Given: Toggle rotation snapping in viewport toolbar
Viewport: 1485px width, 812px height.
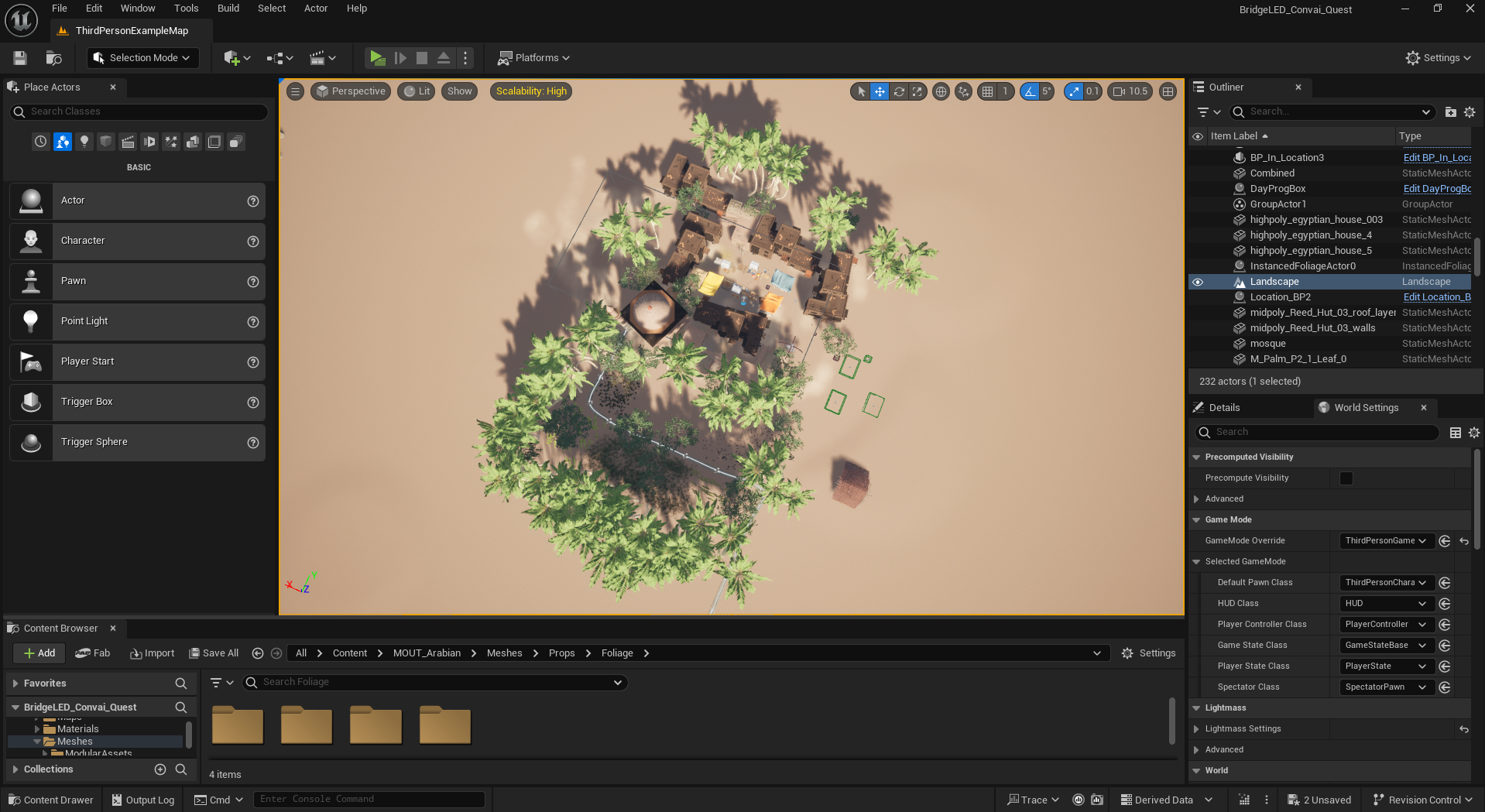Looking at the screenshot, I should (x=1030, y=91).
